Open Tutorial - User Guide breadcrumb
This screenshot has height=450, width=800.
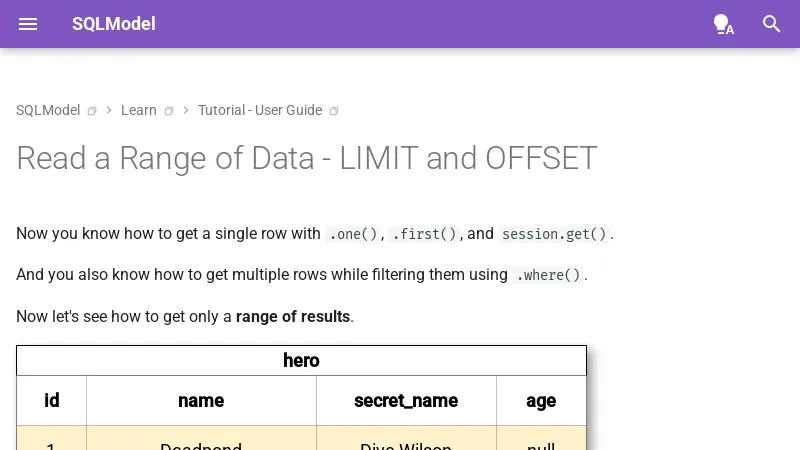[260, 110]
